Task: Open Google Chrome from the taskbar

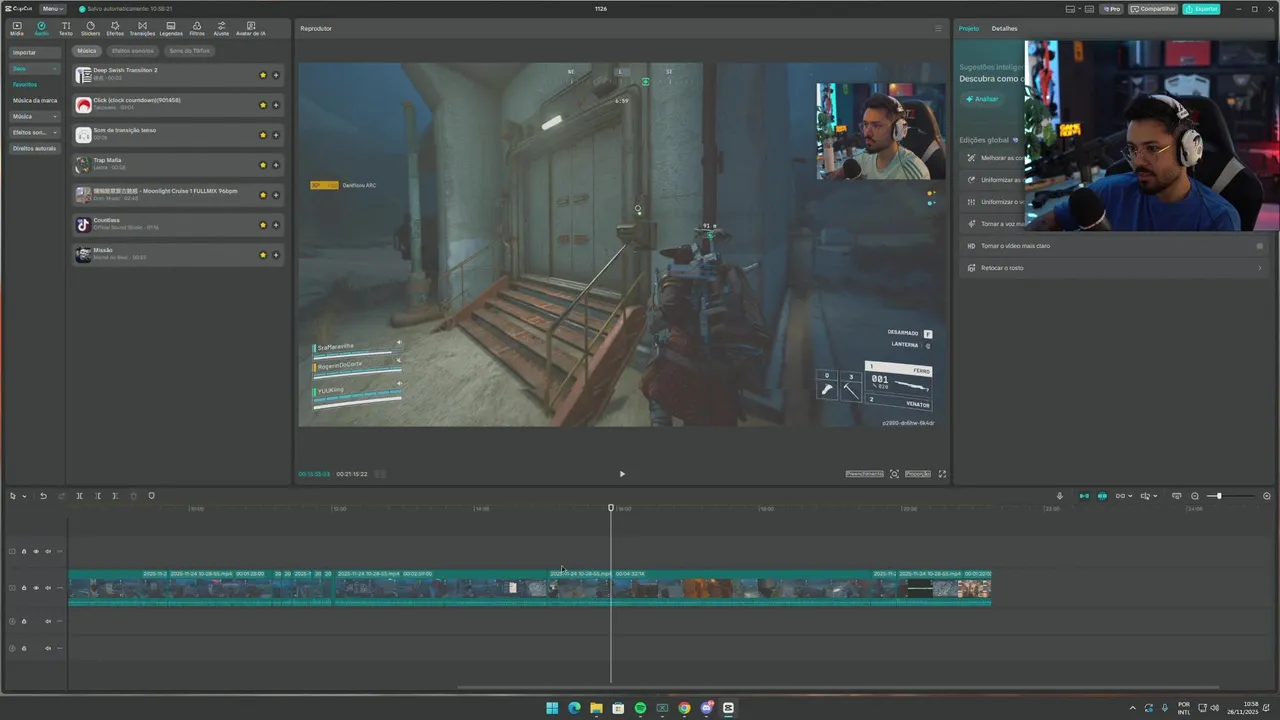Action: [684, 708]
